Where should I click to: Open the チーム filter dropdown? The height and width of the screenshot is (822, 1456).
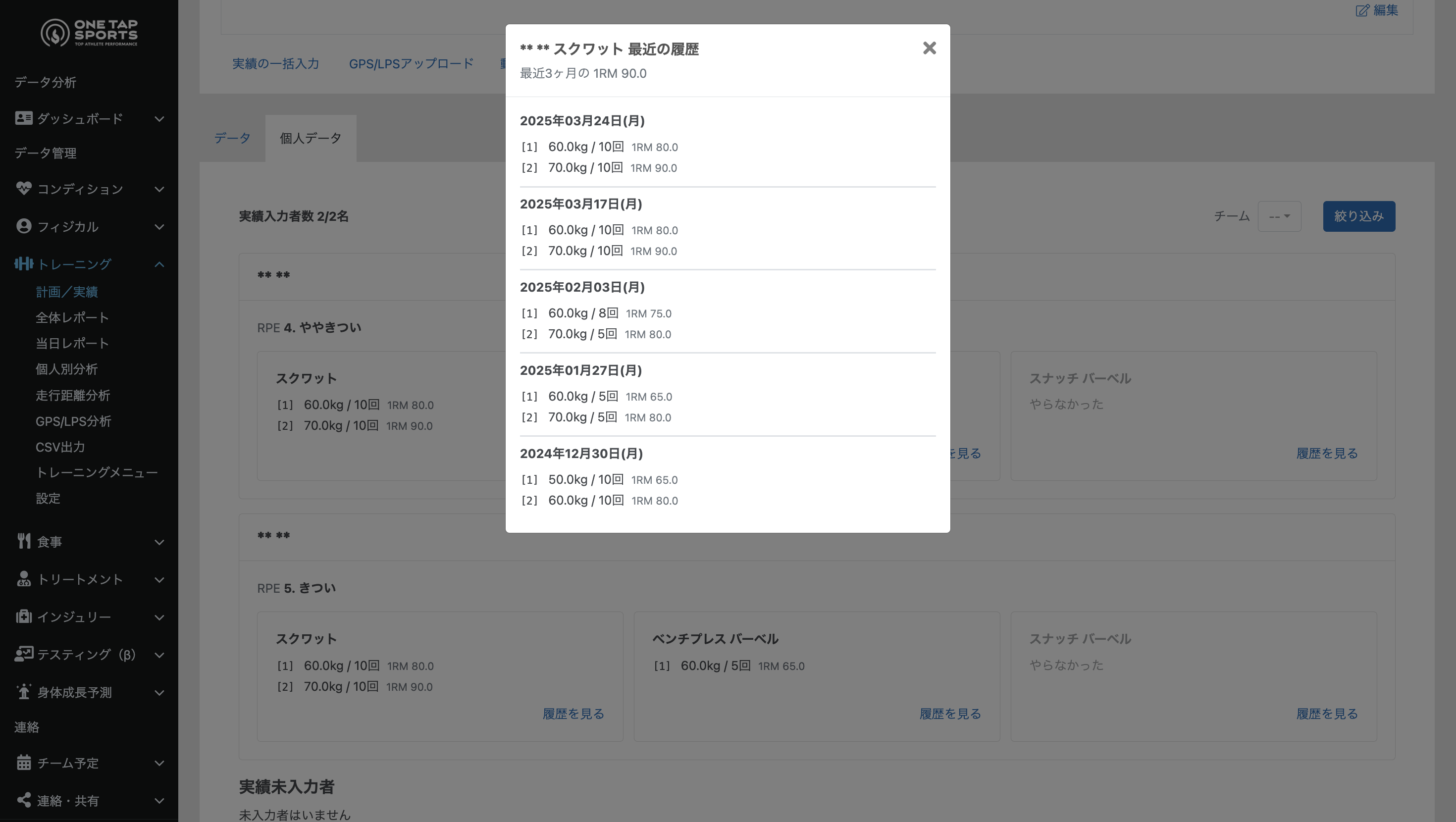pyautogui.click(x=1279, y=216)
